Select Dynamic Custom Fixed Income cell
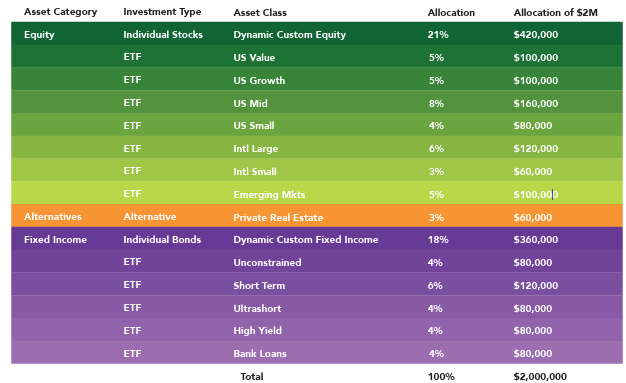Image resolution: width=626 pixels, height=383 pixels. pos(306,240)
